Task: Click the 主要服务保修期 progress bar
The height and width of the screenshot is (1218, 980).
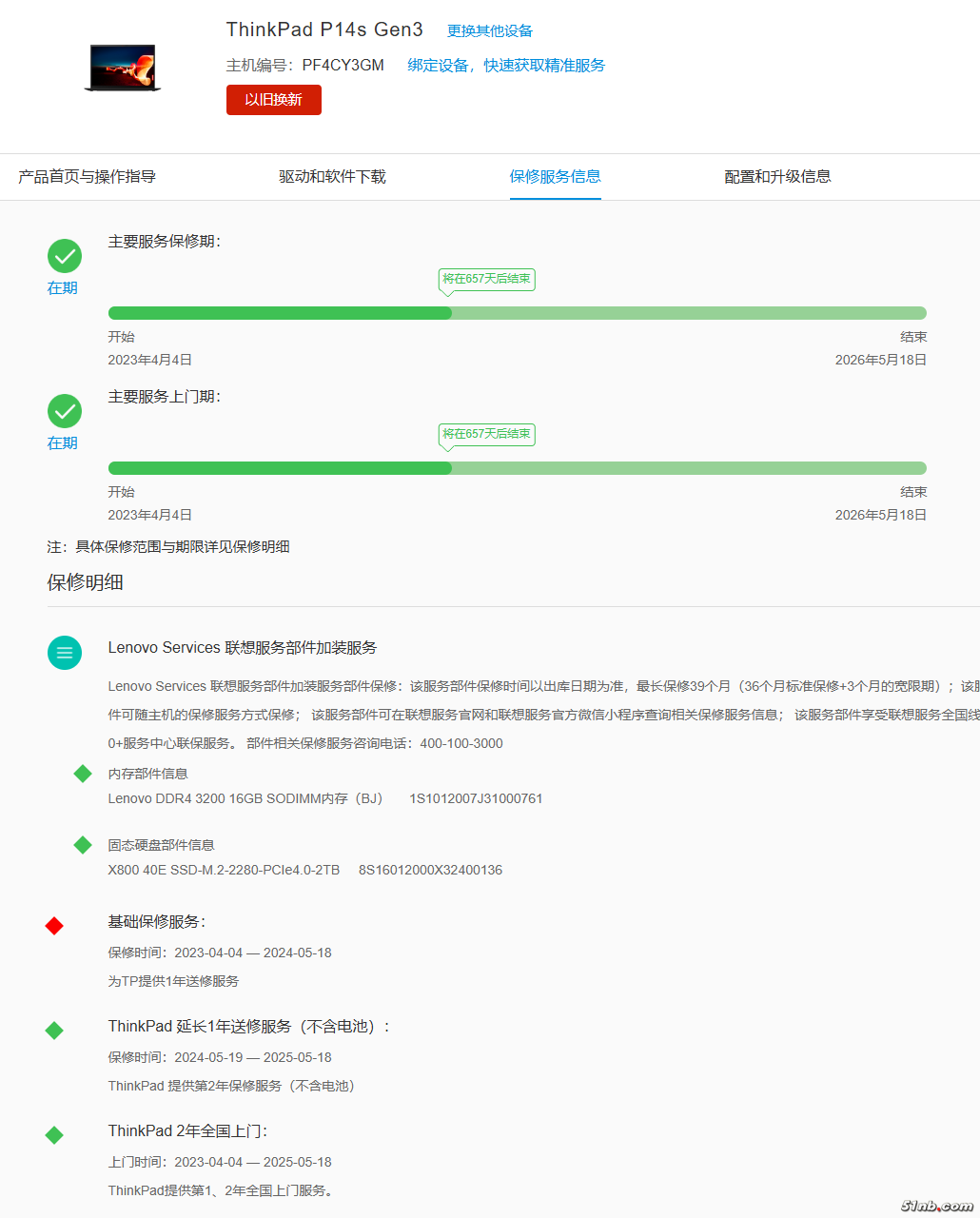Action: (517, 313)
